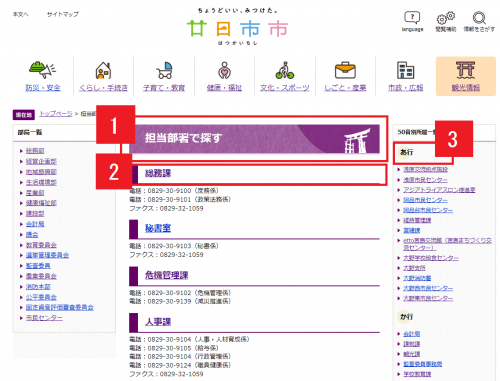
Task: Open 観光課 in the か行 list
Action: click(412, 354)
